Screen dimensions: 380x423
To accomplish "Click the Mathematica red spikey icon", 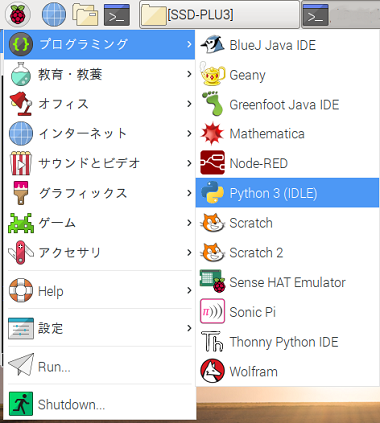I will coord(212,133).
